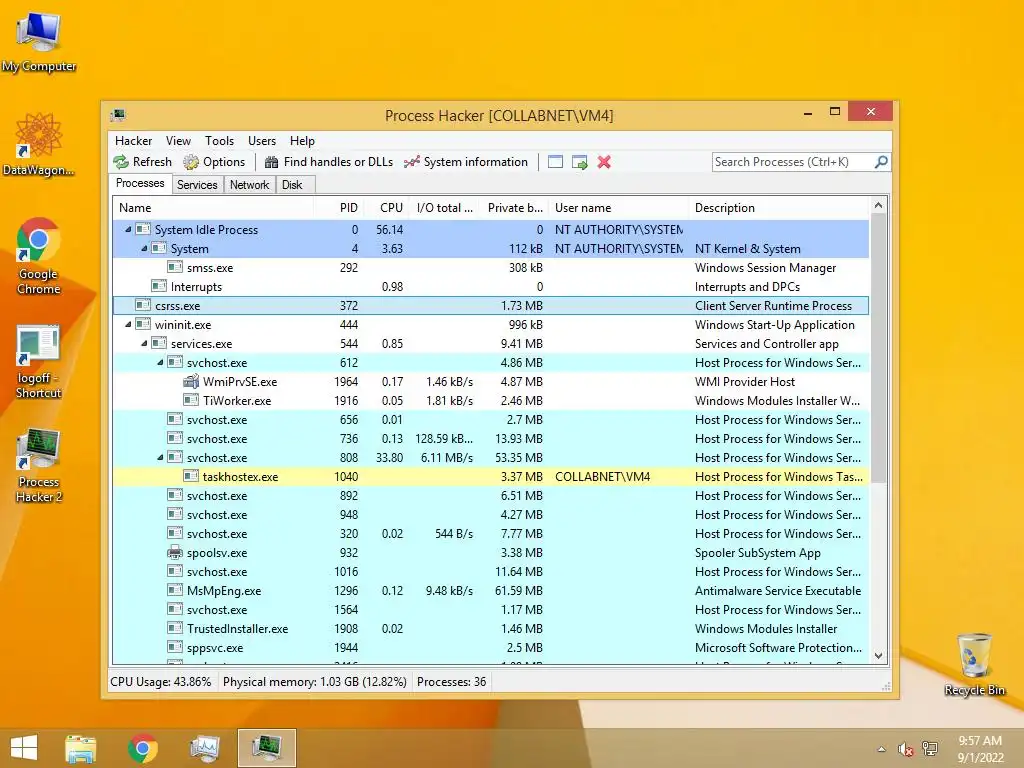Click find window and thread icon
This screenshot has height=768, width=1024.
pyautogui.click(x=579, y=162)
